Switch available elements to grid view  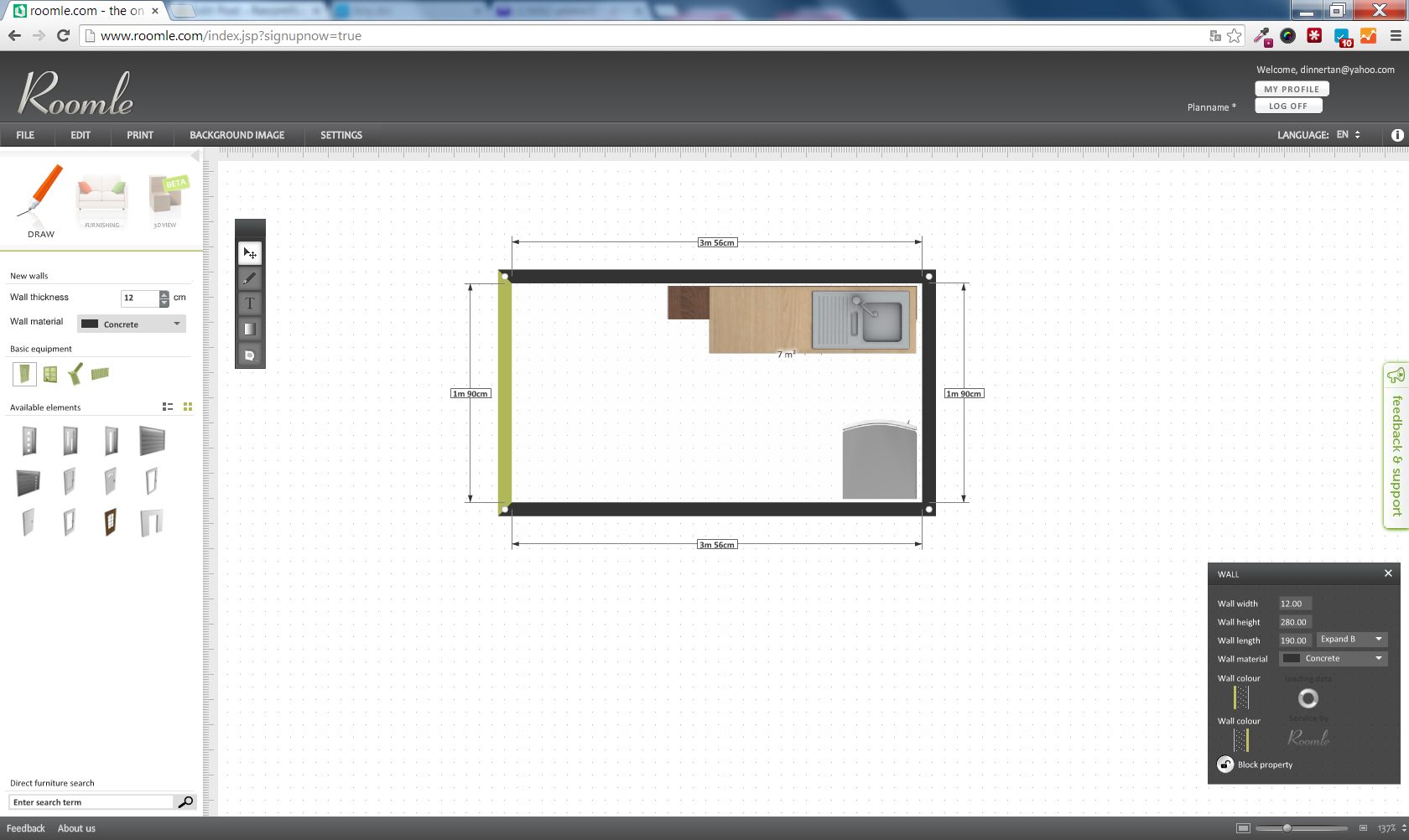click(x=188, y=407)
